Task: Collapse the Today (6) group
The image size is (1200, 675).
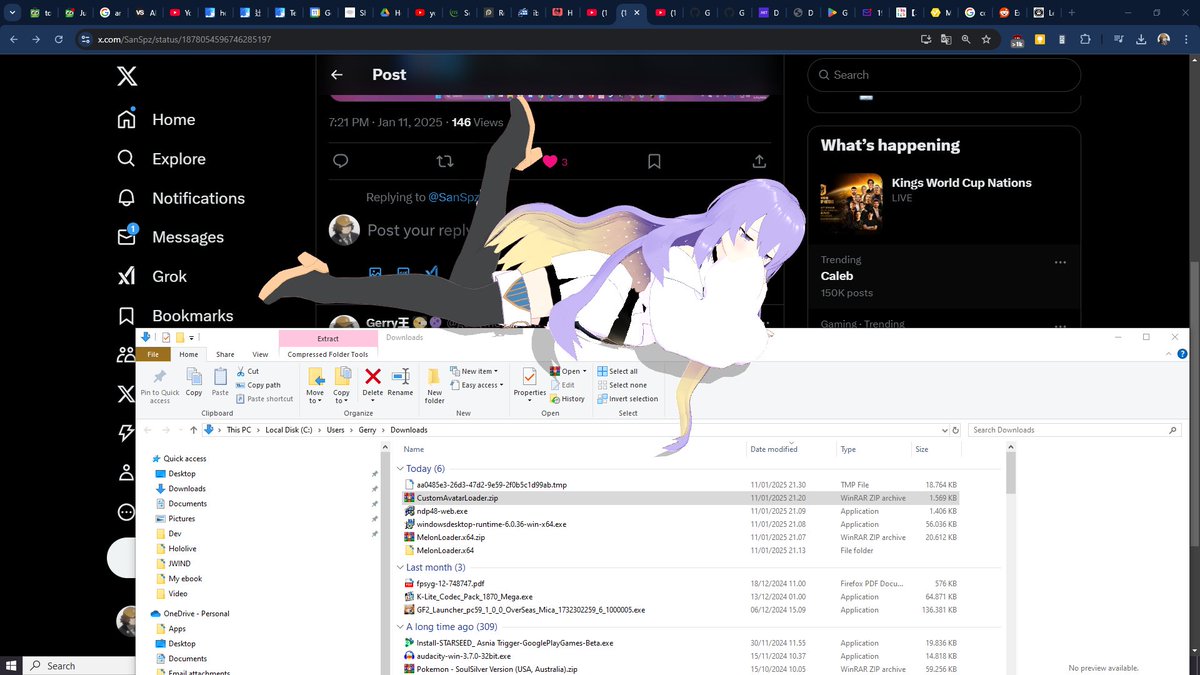Action: pos(401,468)
